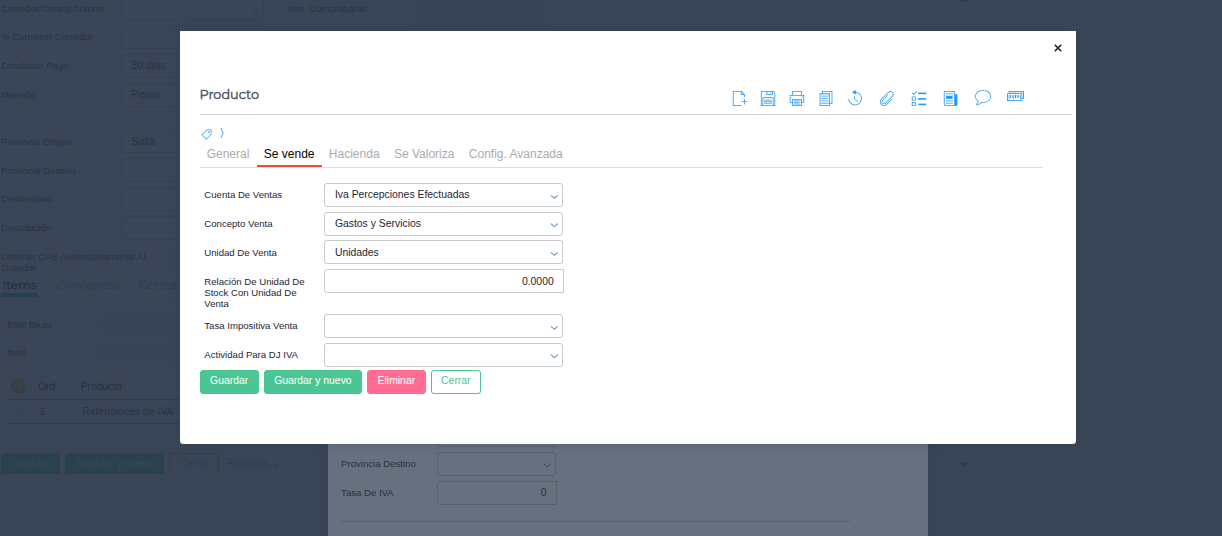Image resolution: width=1222 pixels, height=536 pixels.
Task: Open the speech bubble comments icon
Action: point(983,98)
